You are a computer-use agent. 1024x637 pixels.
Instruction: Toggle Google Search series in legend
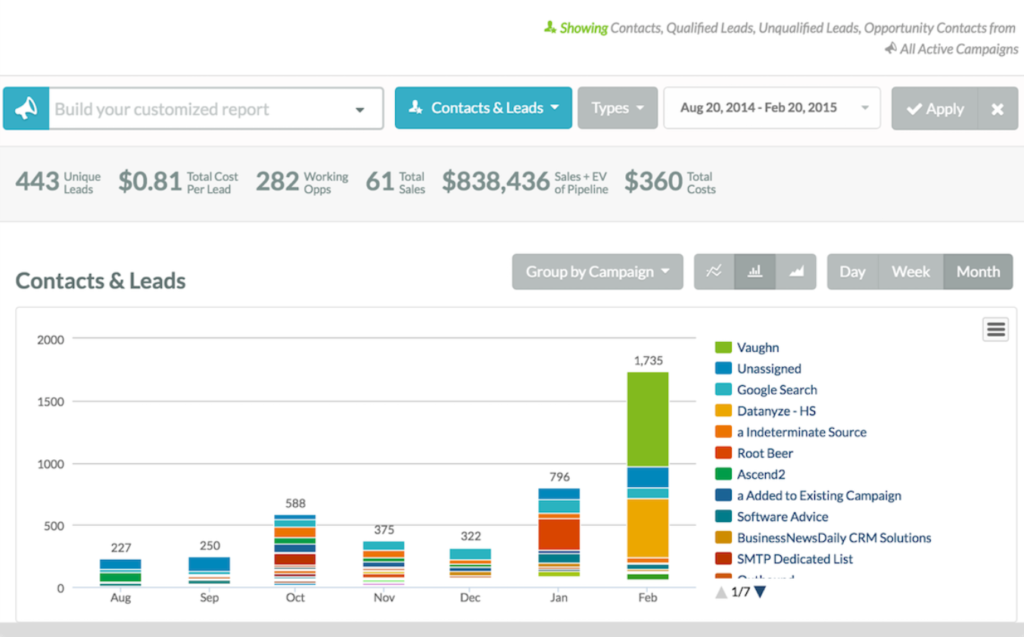point(766,390)
